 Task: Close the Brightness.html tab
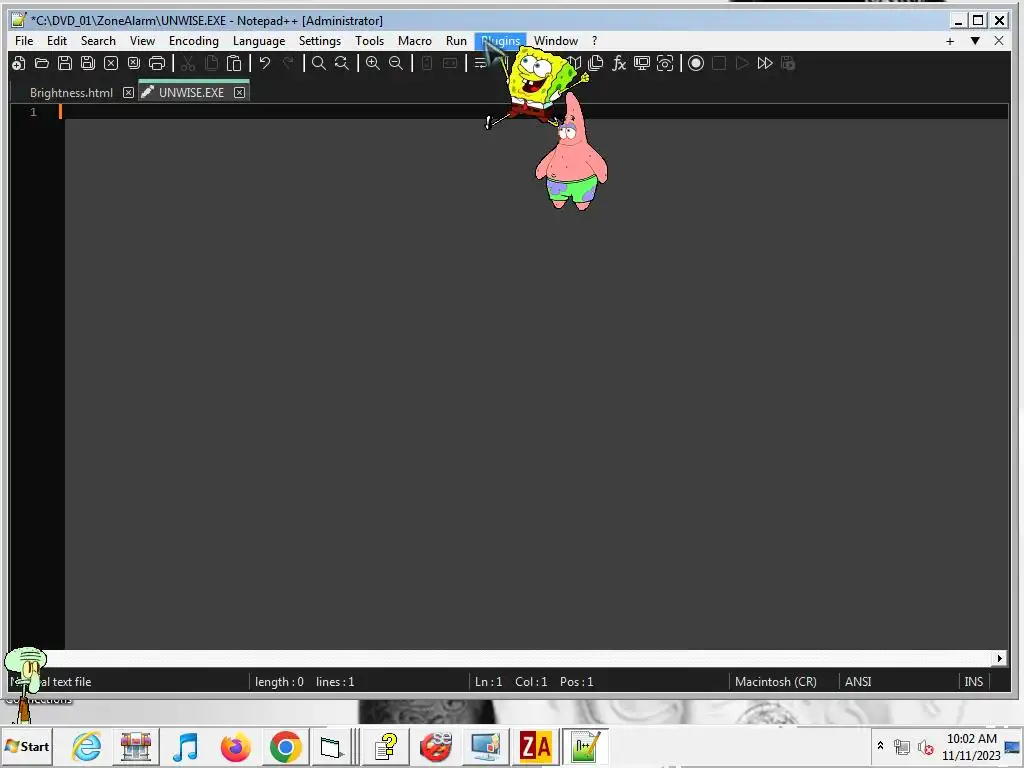tap(129, 93)
